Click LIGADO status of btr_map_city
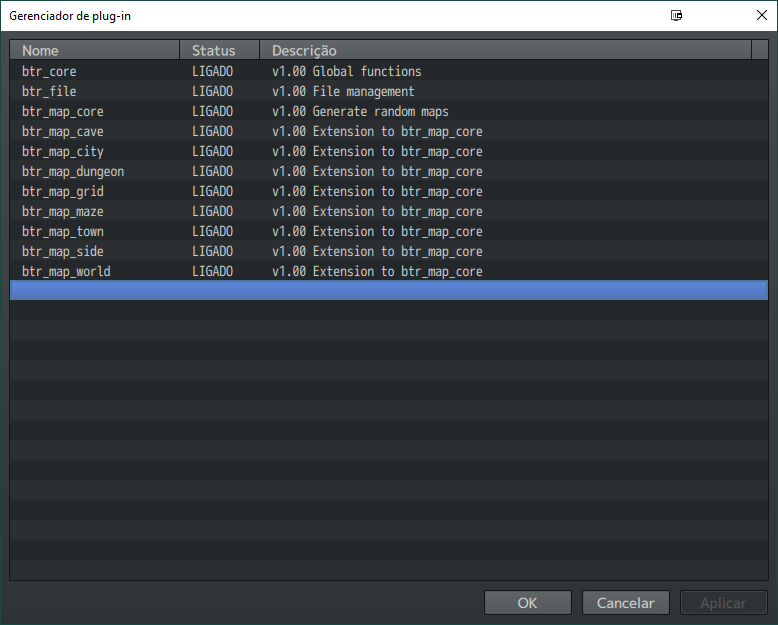778x625 pixels. (212, 151)
